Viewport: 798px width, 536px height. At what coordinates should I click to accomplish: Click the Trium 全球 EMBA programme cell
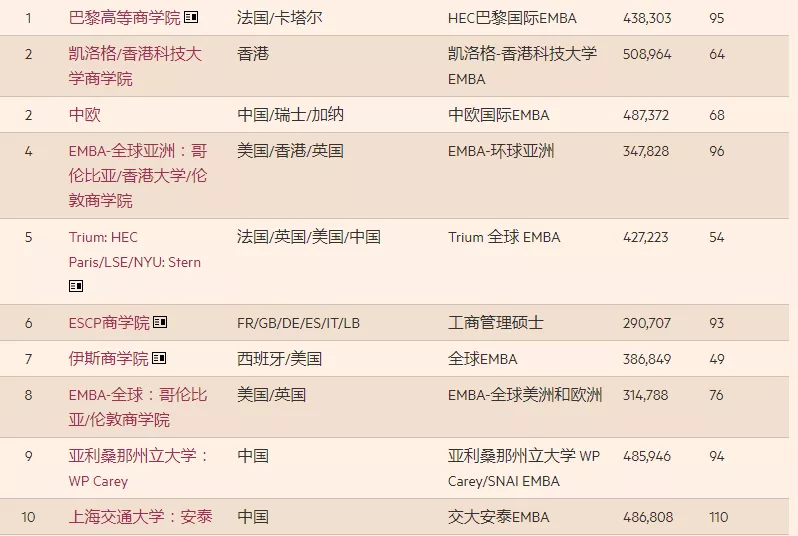pyautogui.click(x=504, y=237)
